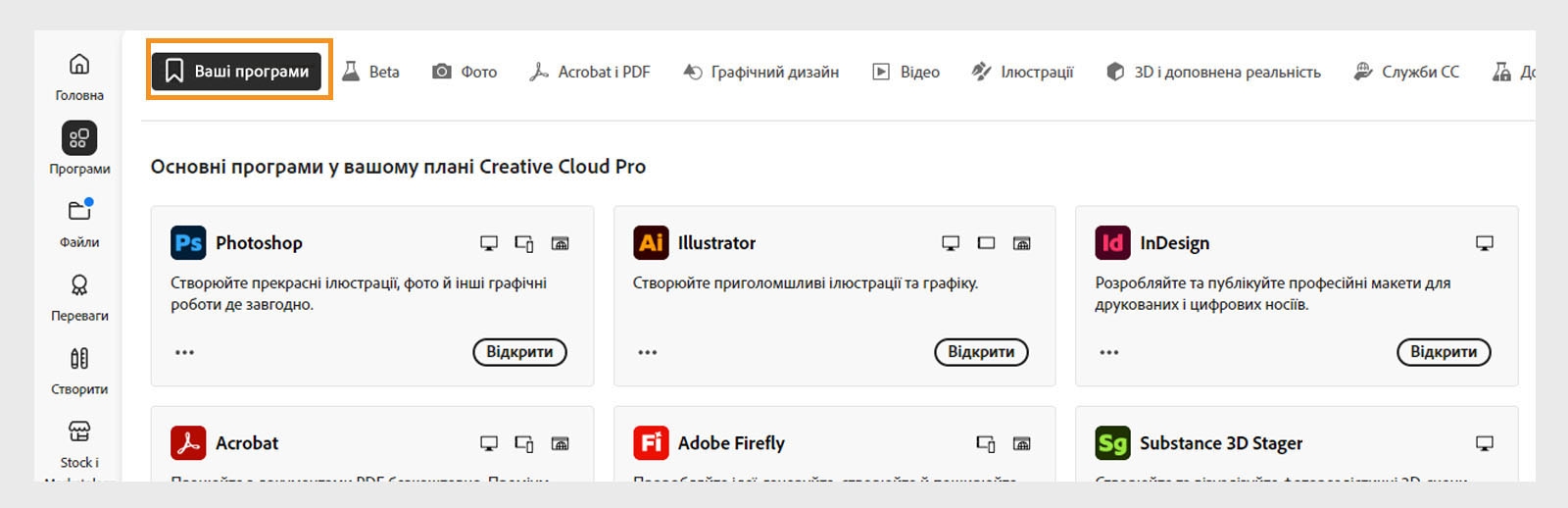Switch to the Відео tab
The width and height of the screenshot is (1568, 508).
(906, 72)
